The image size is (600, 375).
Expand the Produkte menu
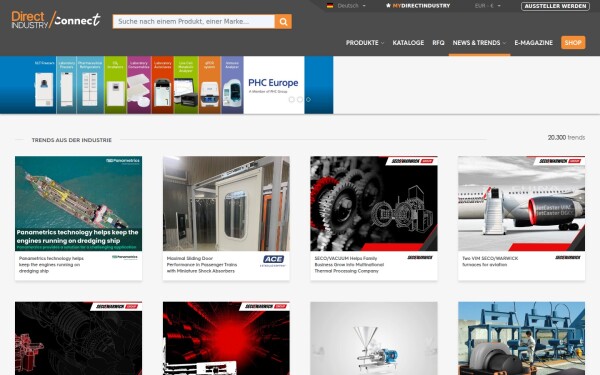click(x=365, y=43)
